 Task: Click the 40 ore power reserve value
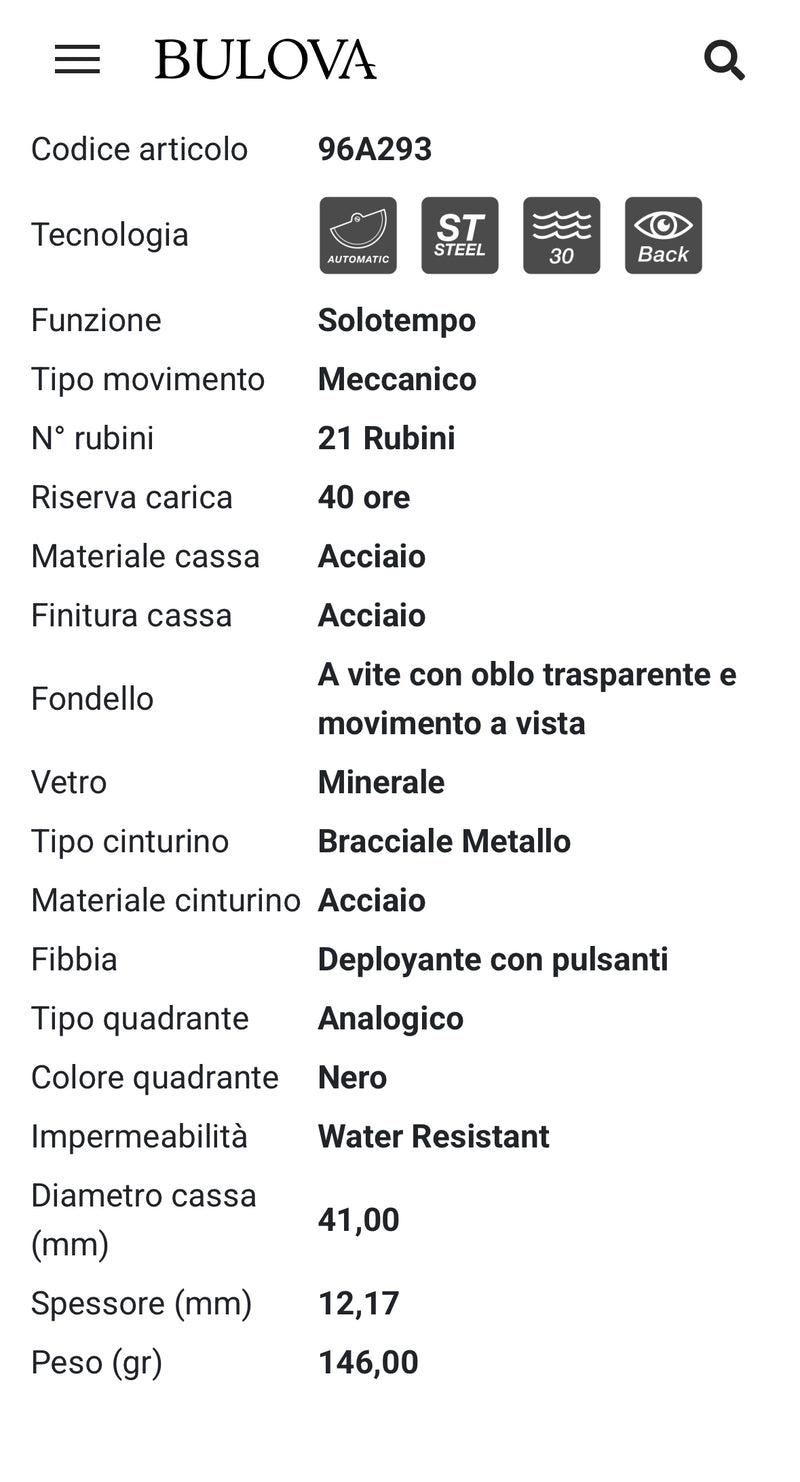click(364, 497)
